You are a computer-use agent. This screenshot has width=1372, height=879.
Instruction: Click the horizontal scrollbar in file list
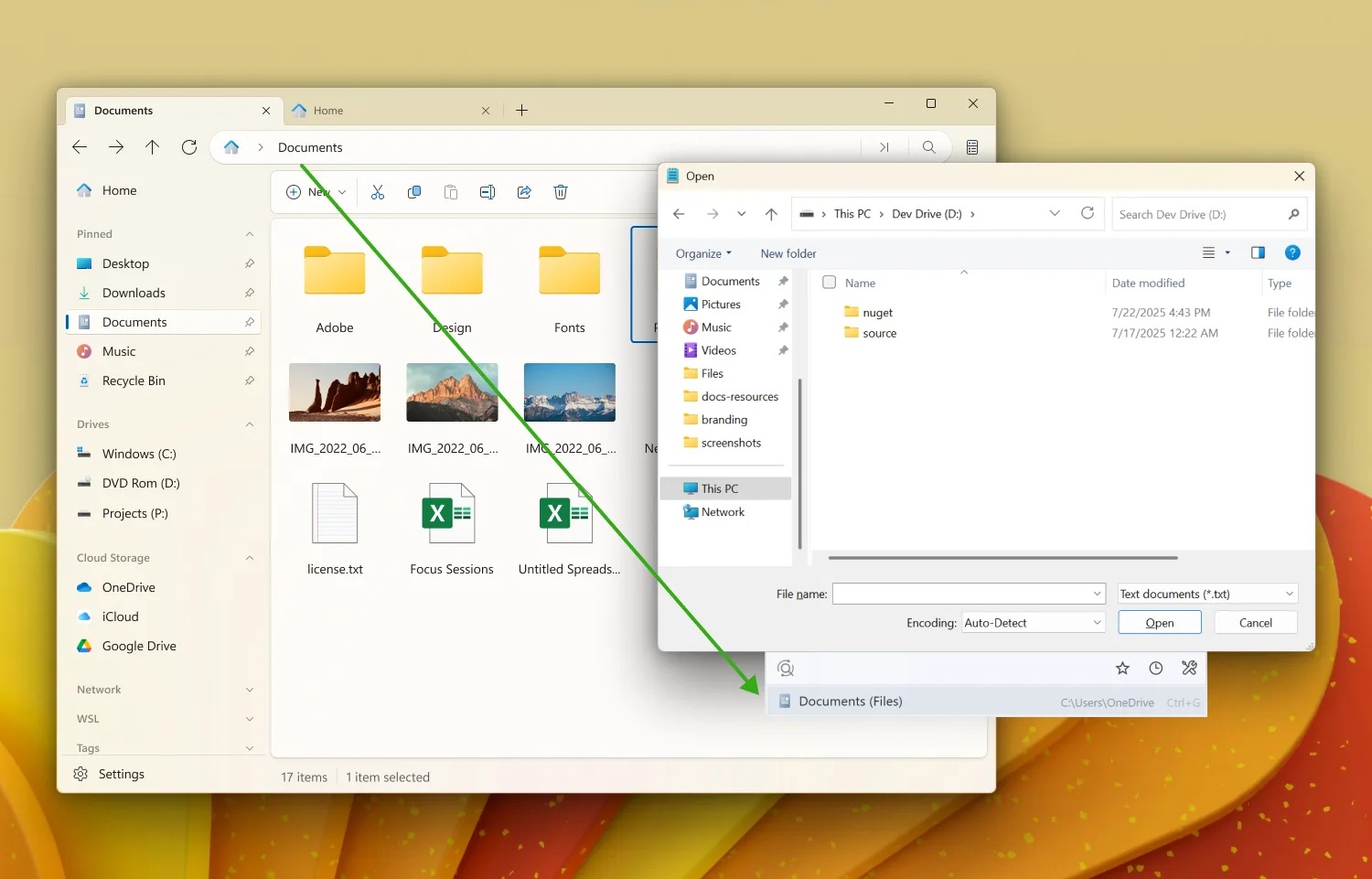point(1002,557)
